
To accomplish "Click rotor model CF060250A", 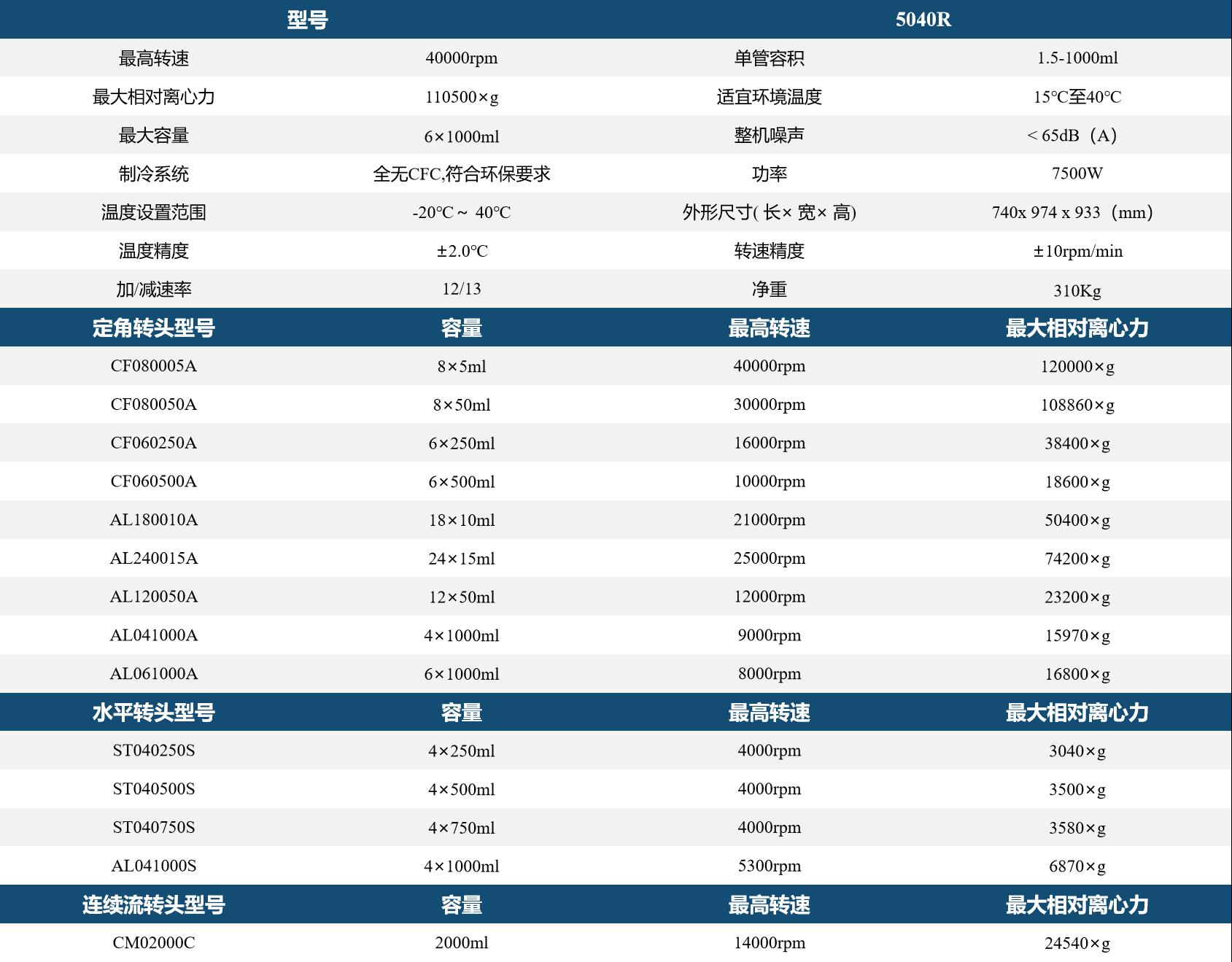I will (x=153, y=443).
